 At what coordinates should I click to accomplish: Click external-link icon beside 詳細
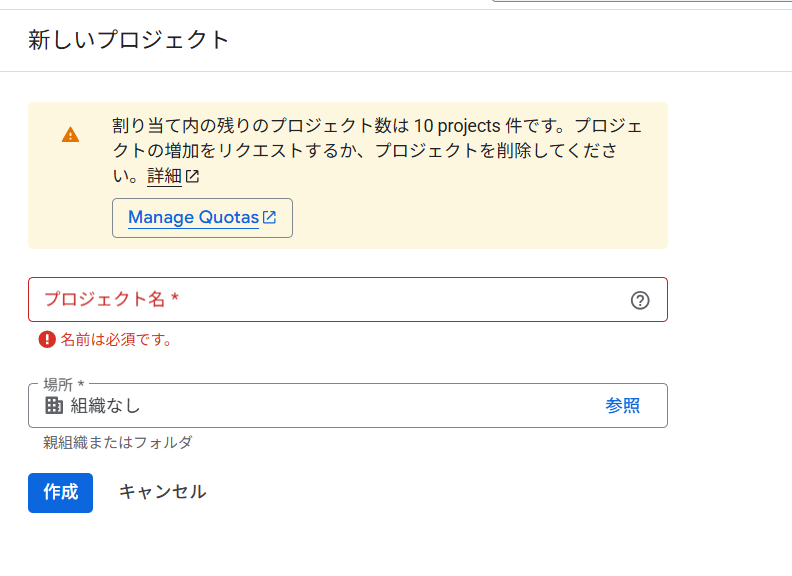(192, 177)
